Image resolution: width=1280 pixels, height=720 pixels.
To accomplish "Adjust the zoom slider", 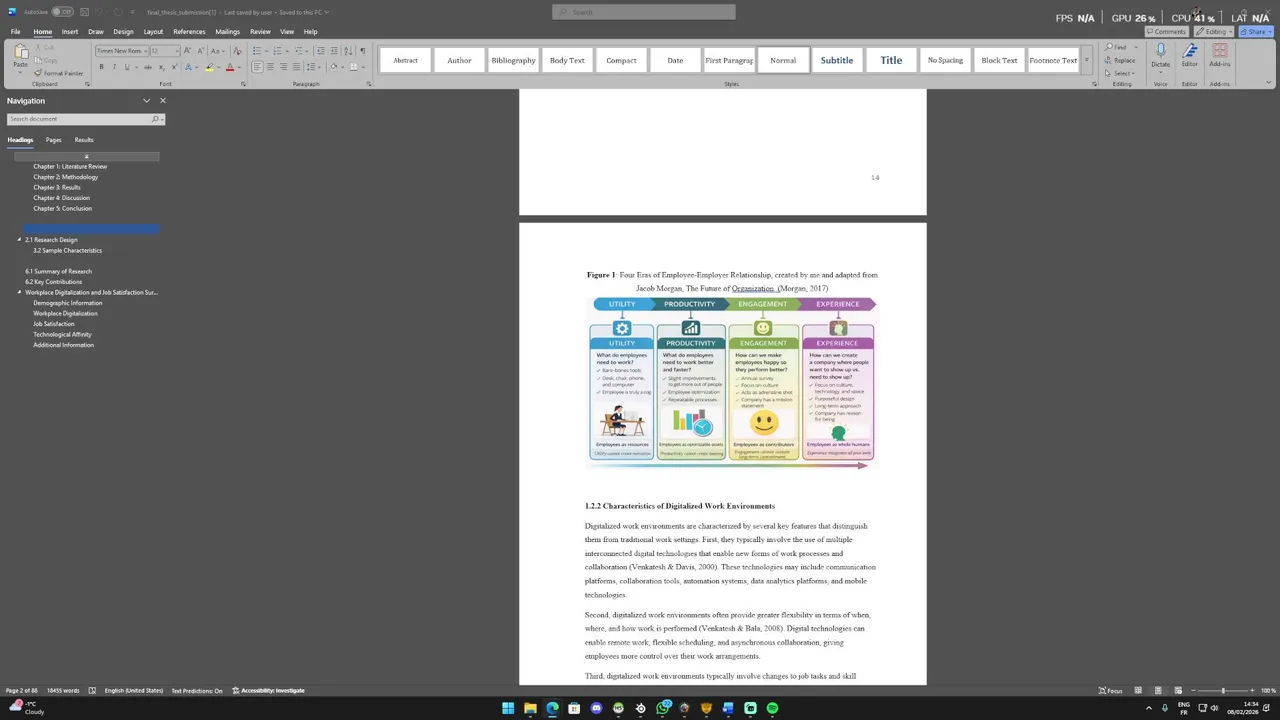I will pyautogui.click(x=1222, y=690).
